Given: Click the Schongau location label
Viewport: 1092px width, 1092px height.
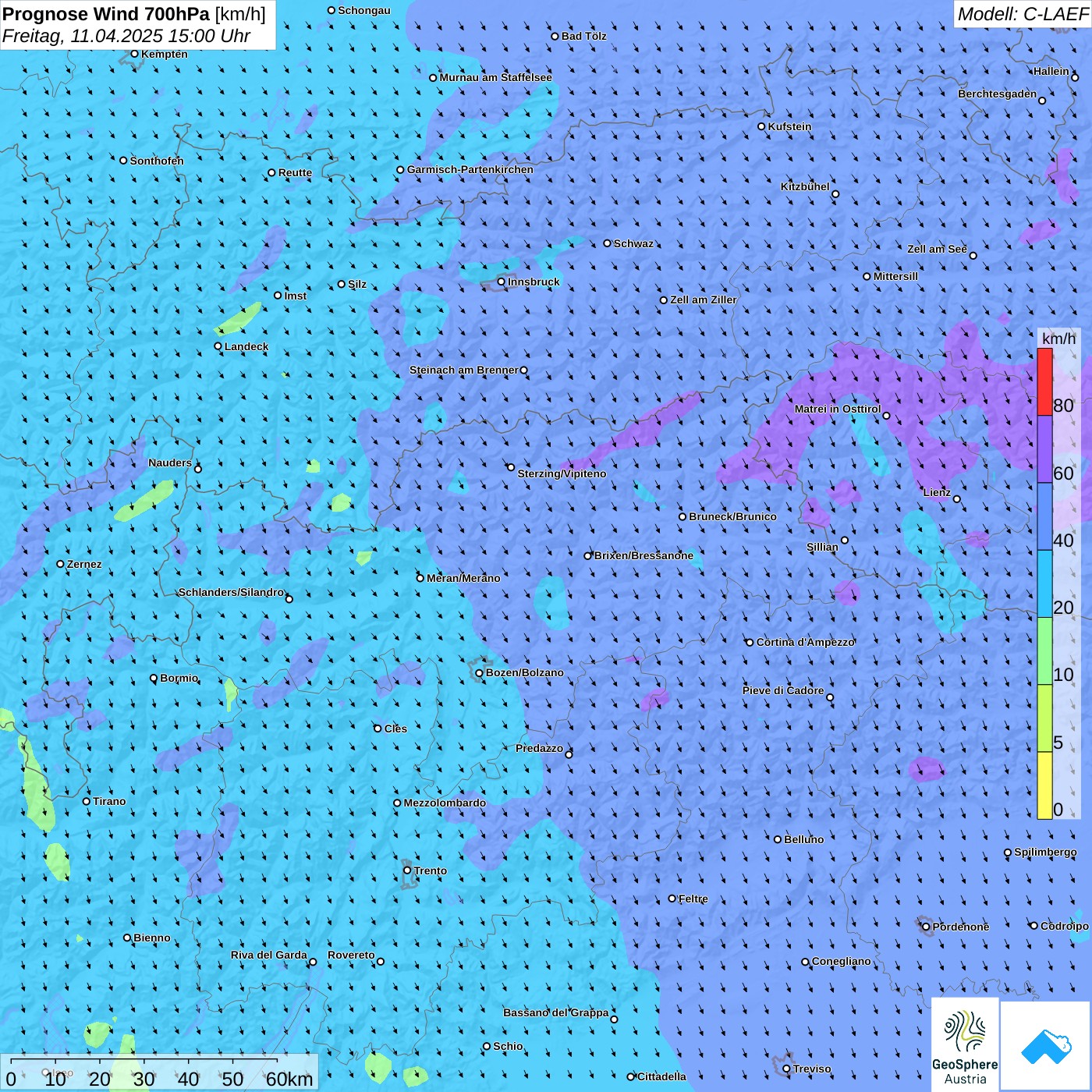Looking at the screenshot, I should coord(363,10).
